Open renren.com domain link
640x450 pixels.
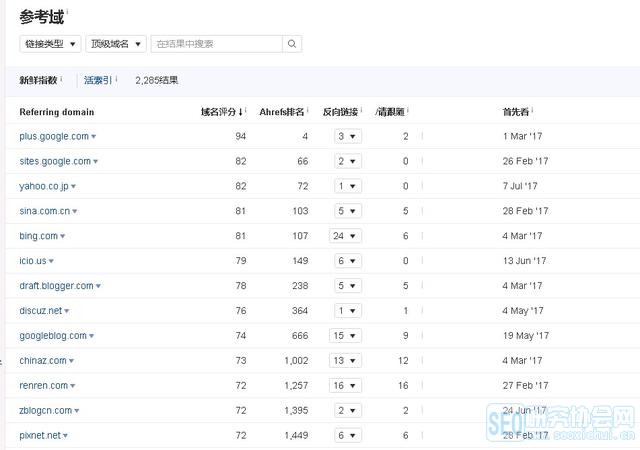(x=44, y=385)
